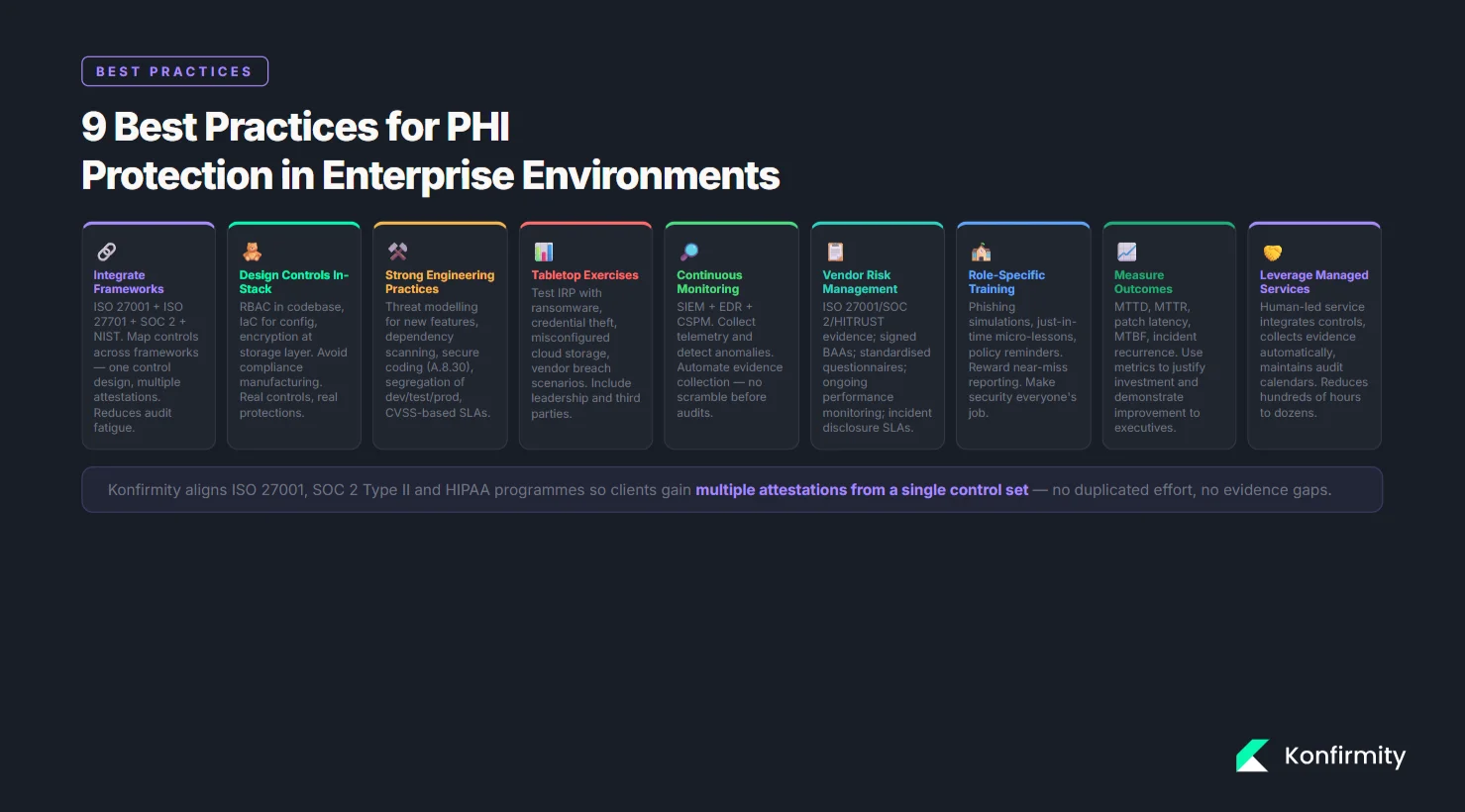Click the bar chart icon on Tabletop Exercises card

[543, 252]
